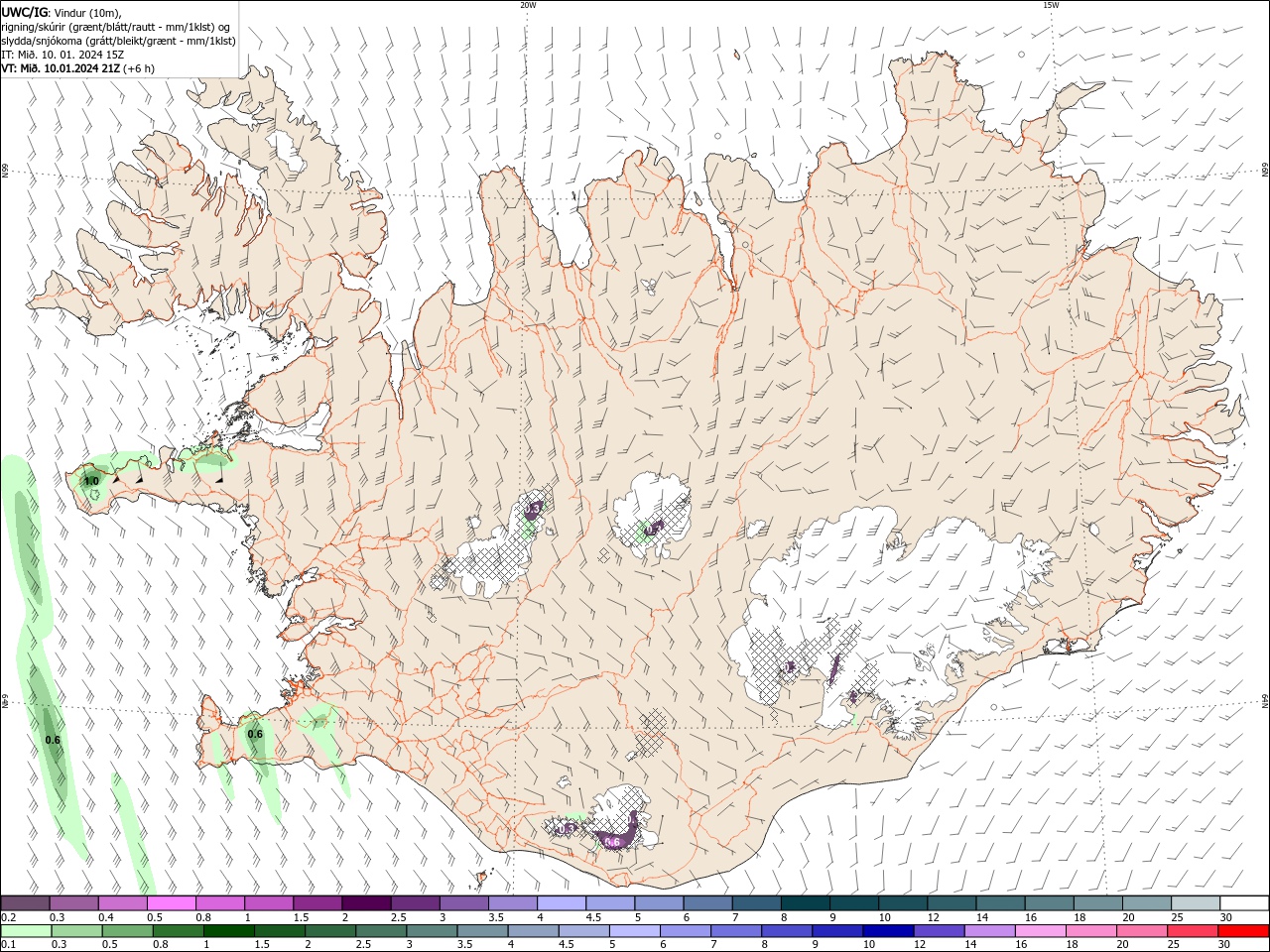The width and height of the screenshot is (1270, 952).
Task: Select the '66N' latitude label on the right edge
Action: 1265,171
